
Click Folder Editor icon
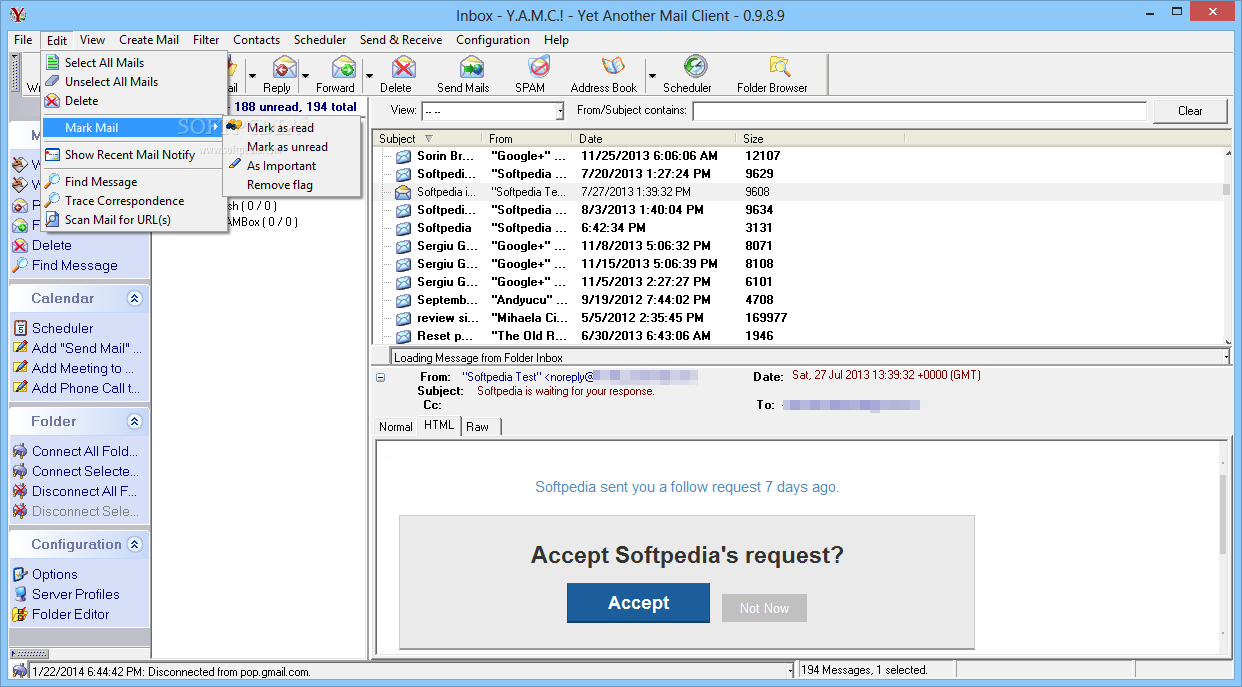[x=20, y=614]
